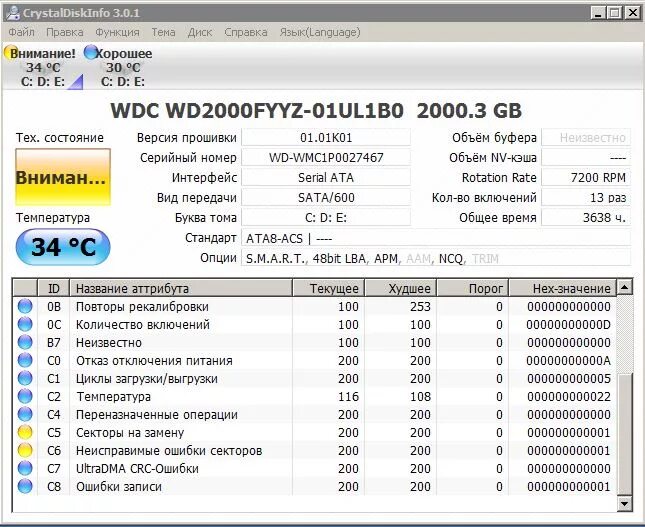Image resolution: width=645 pixels, height=527 pixels.
Task: Open the Диск menu
Action: point(200,32)
